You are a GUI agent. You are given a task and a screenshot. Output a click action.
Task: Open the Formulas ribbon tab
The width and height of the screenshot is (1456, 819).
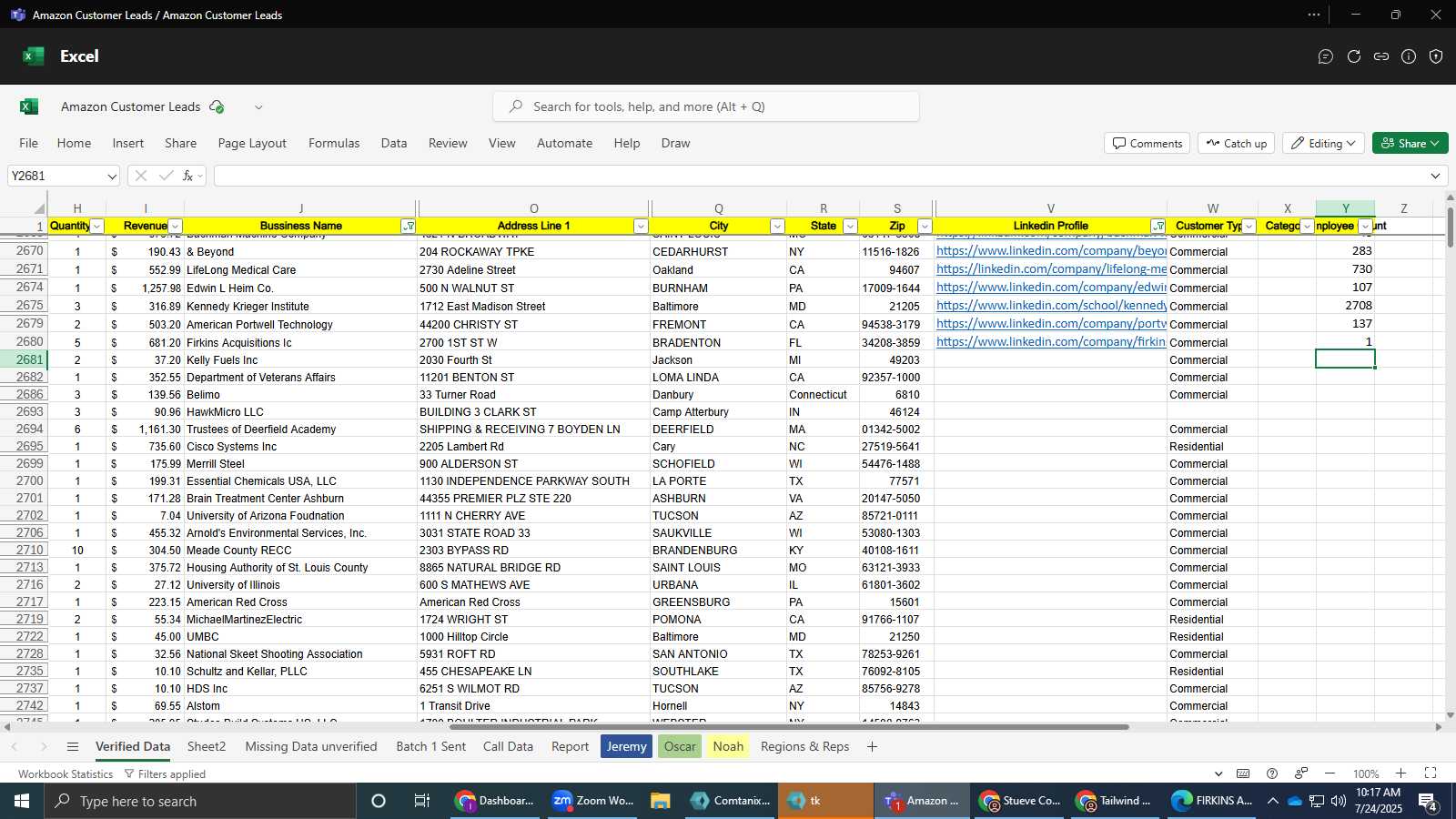pyautogui.click(x=334, y=143)
